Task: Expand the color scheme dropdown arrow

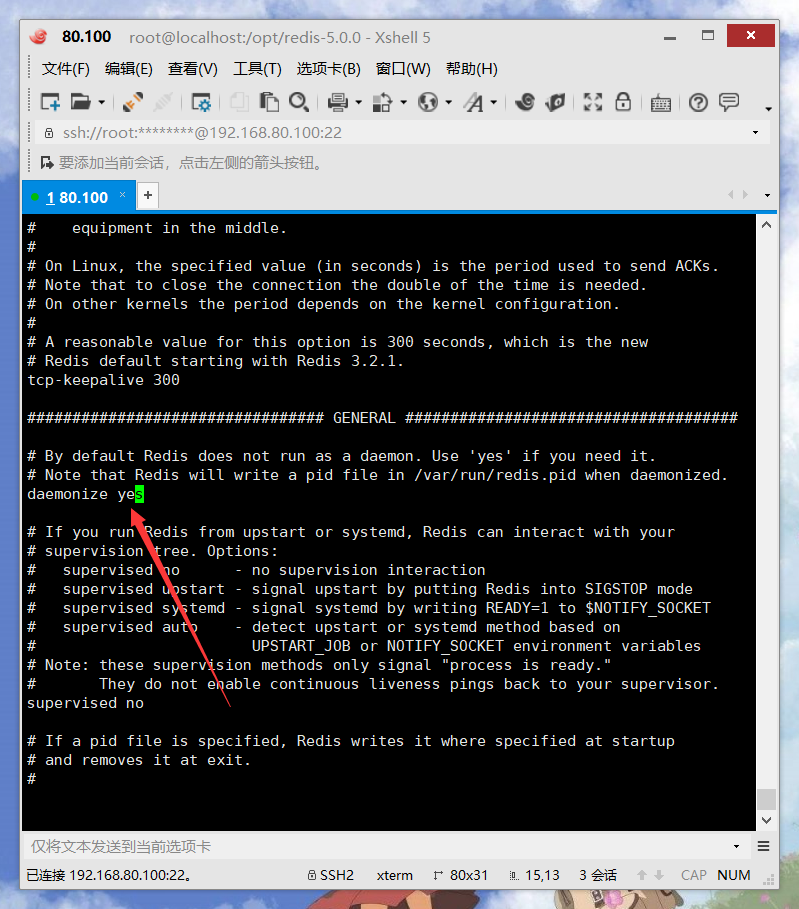Action: (x=404, y=103)
